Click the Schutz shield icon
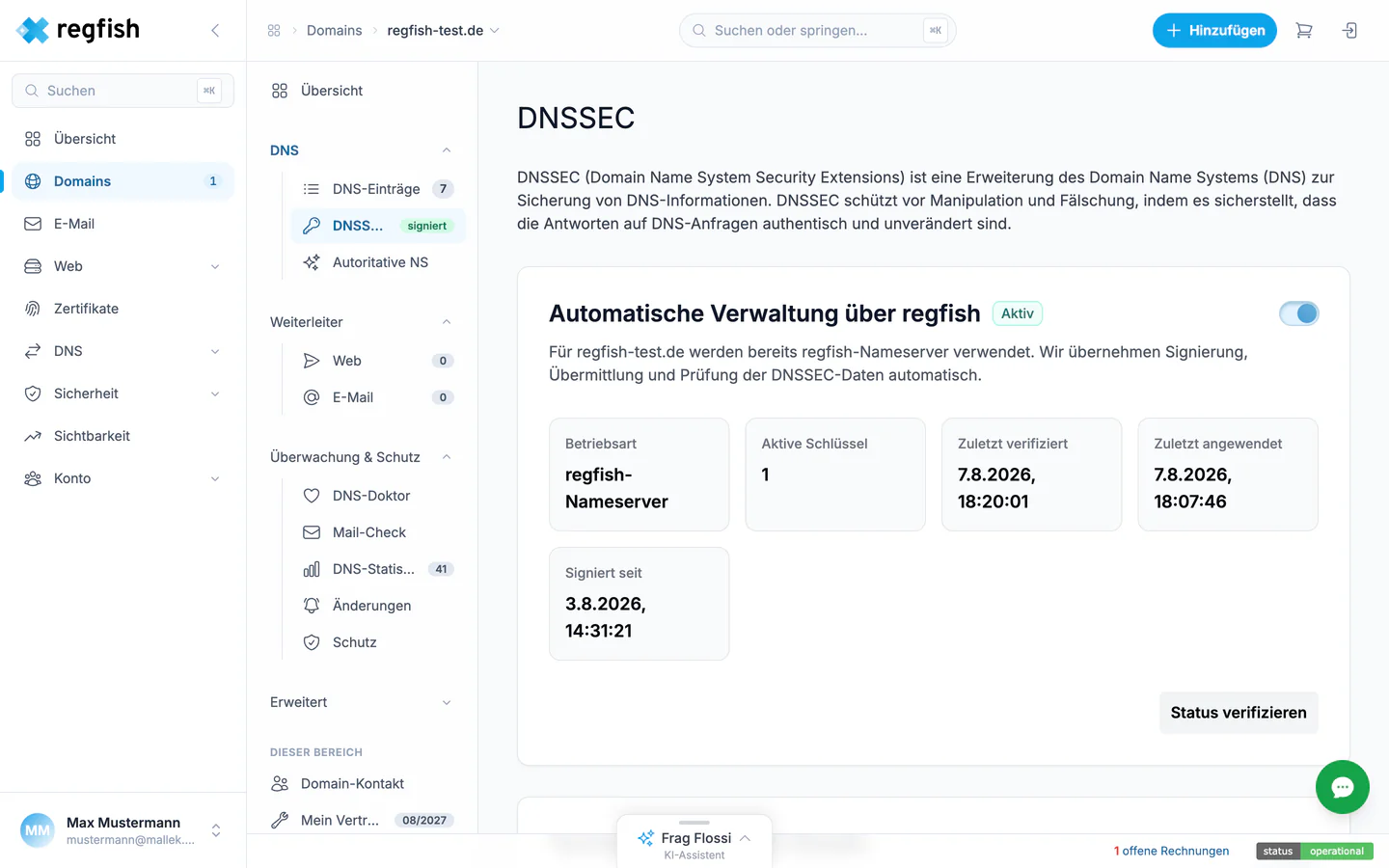 (312, 642)
